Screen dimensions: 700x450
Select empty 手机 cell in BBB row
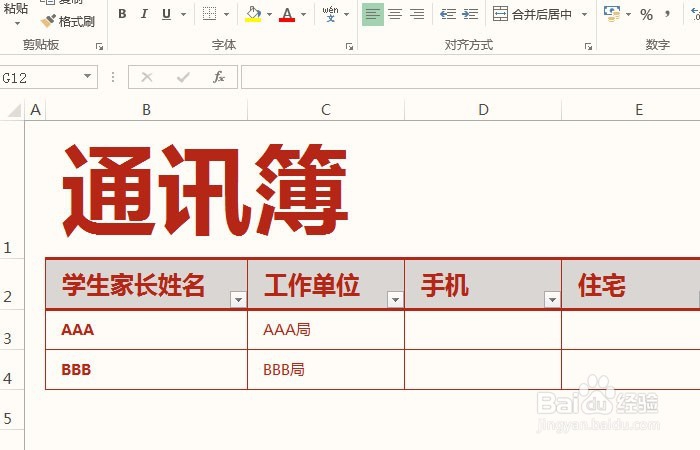click(x=483, y=370)
